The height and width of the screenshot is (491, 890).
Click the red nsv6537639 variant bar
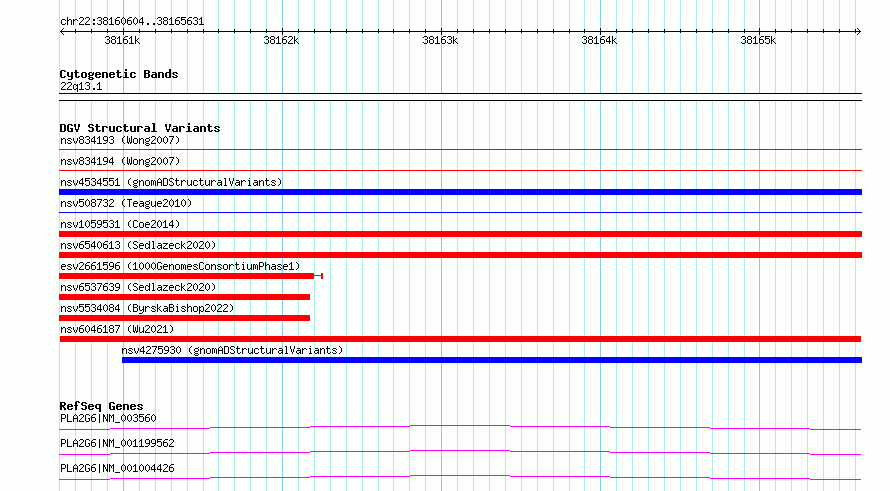(184, 297)
